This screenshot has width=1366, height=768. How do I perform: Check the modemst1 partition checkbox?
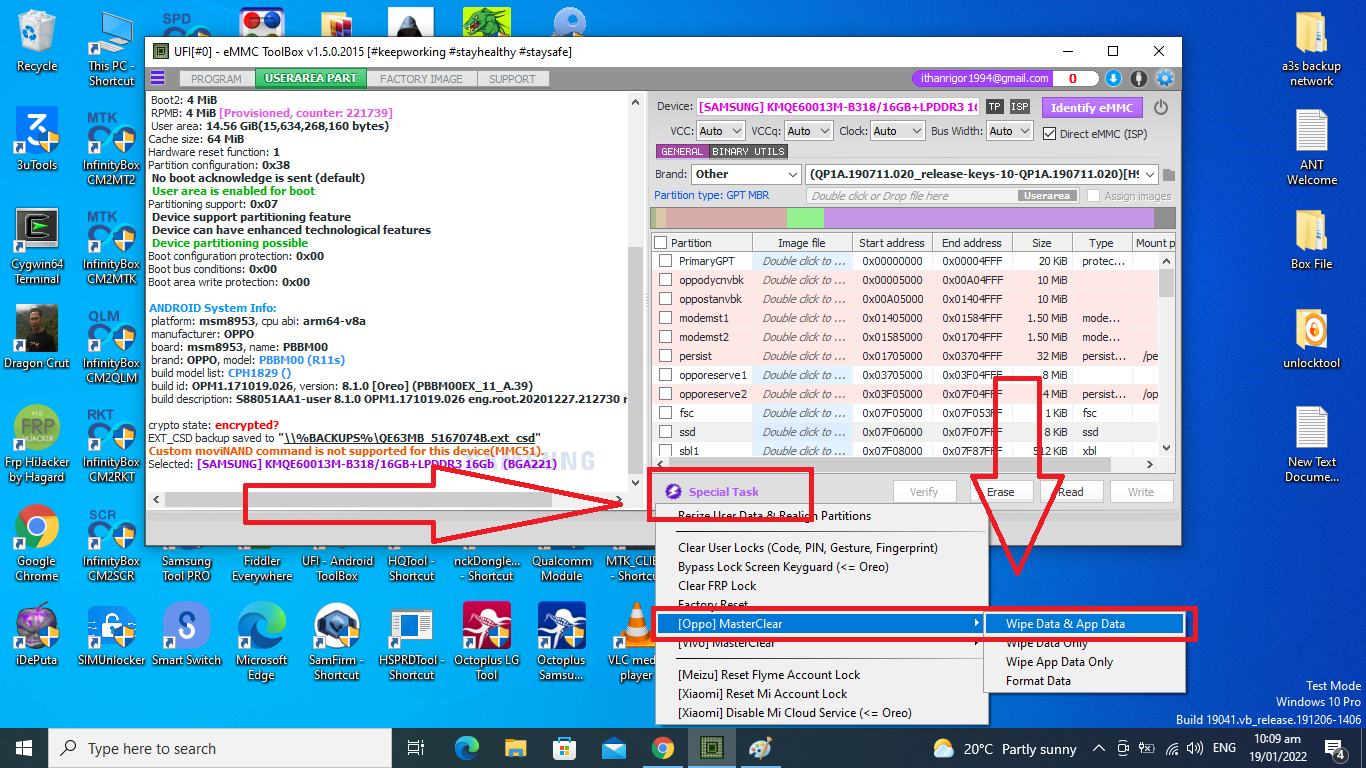[665, 318]
